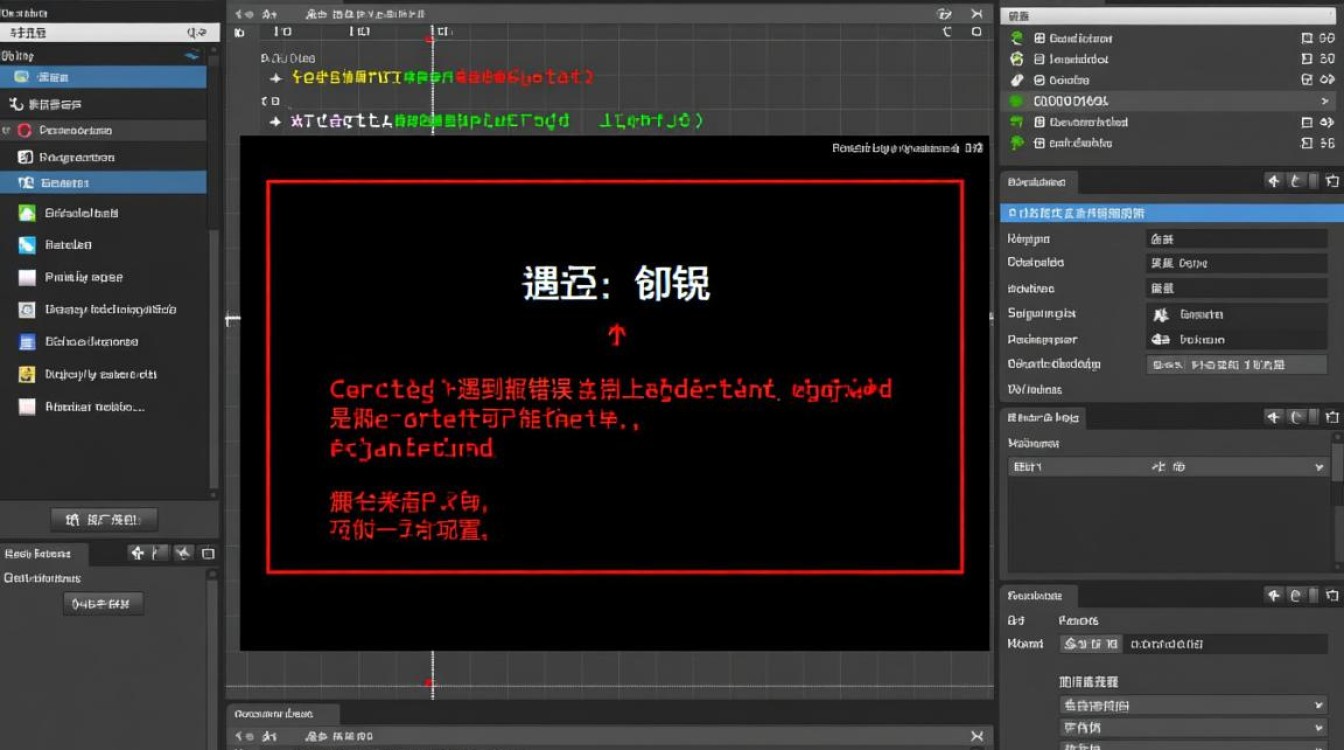Click square icon in middle right panel header
Viewport: 1344px width, 750px height.
pos(1331,417)
